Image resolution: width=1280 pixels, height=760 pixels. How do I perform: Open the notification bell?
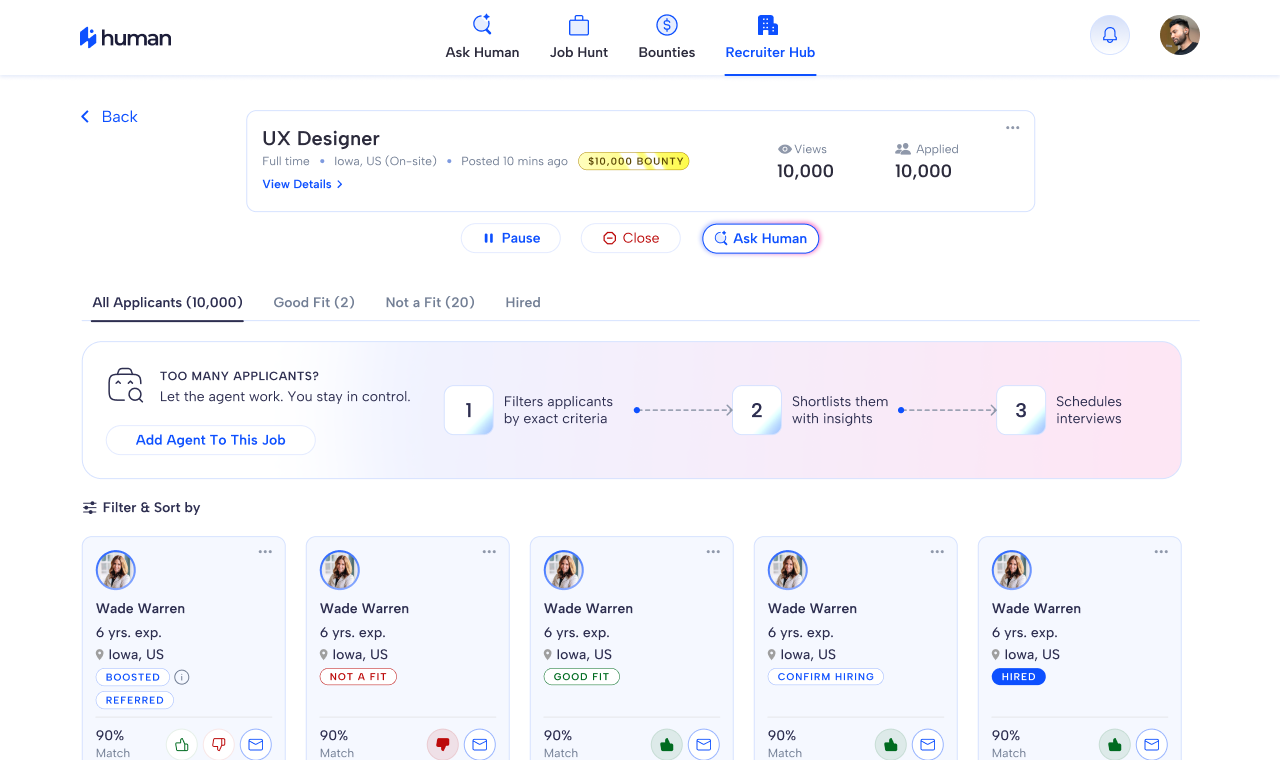tap(1109, 34)
